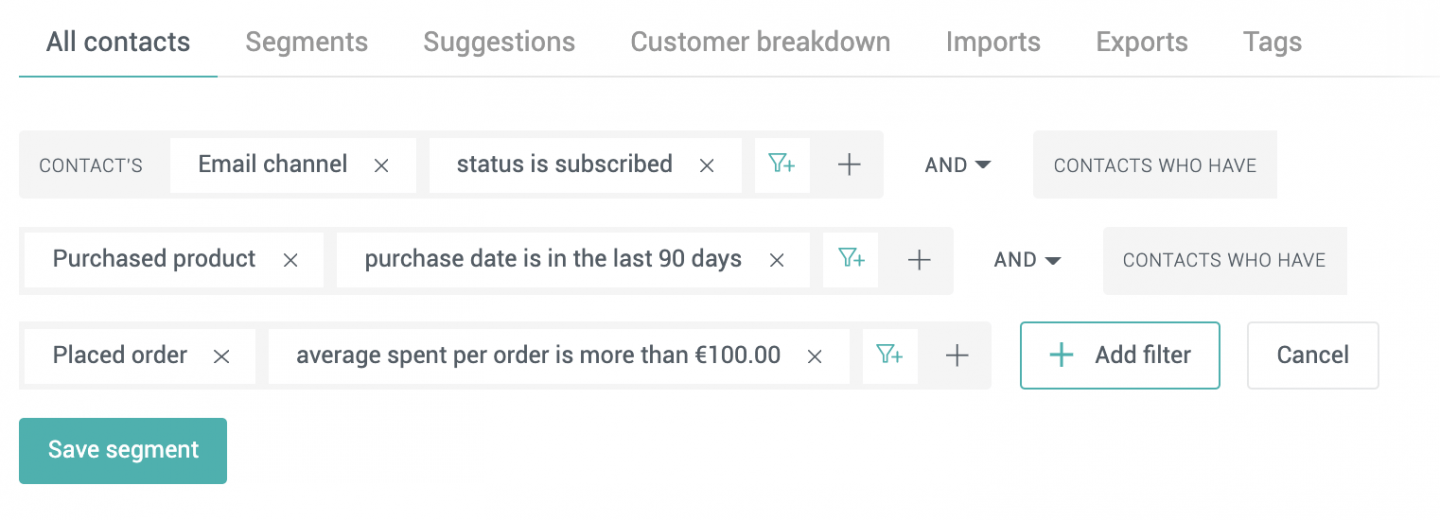
Task: Click plus icon in Purchased product row
Action: pos(919,260)
